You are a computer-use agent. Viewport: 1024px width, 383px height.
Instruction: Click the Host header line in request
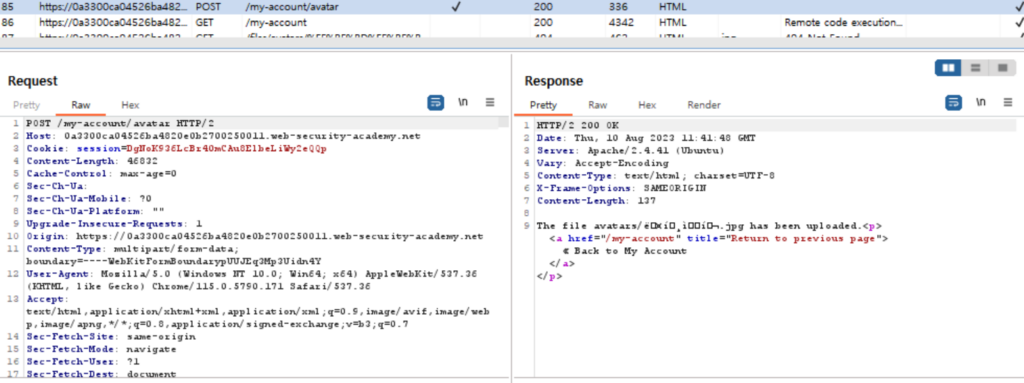point(223,136)
